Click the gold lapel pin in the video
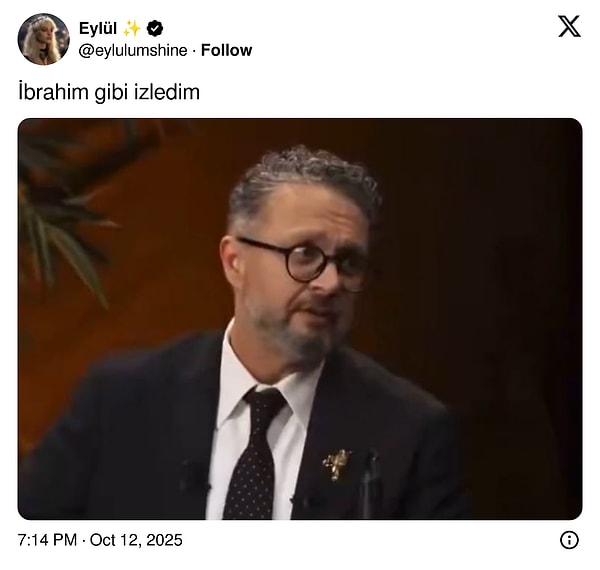Viewport: 600px width, 570px height. [x=336, y=464]
